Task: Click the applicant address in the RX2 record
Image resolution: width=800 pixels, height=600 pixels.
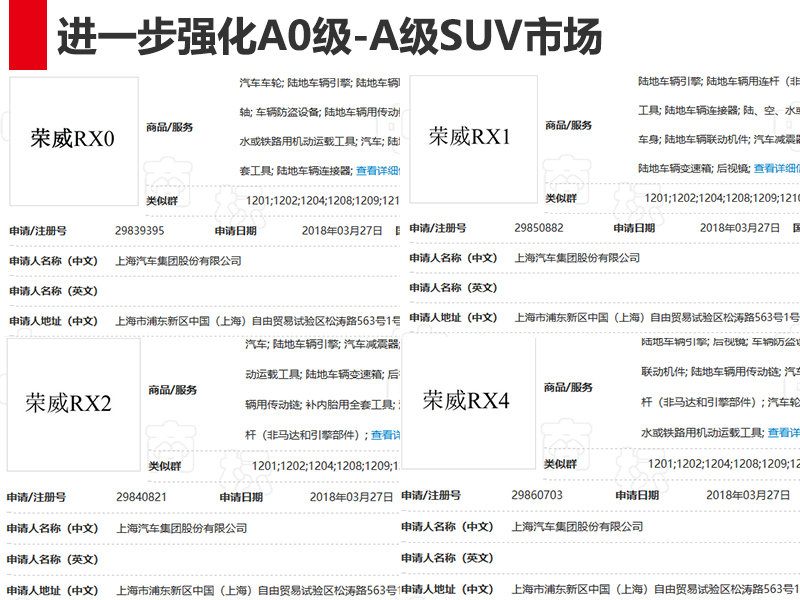Action: (259, 590)
